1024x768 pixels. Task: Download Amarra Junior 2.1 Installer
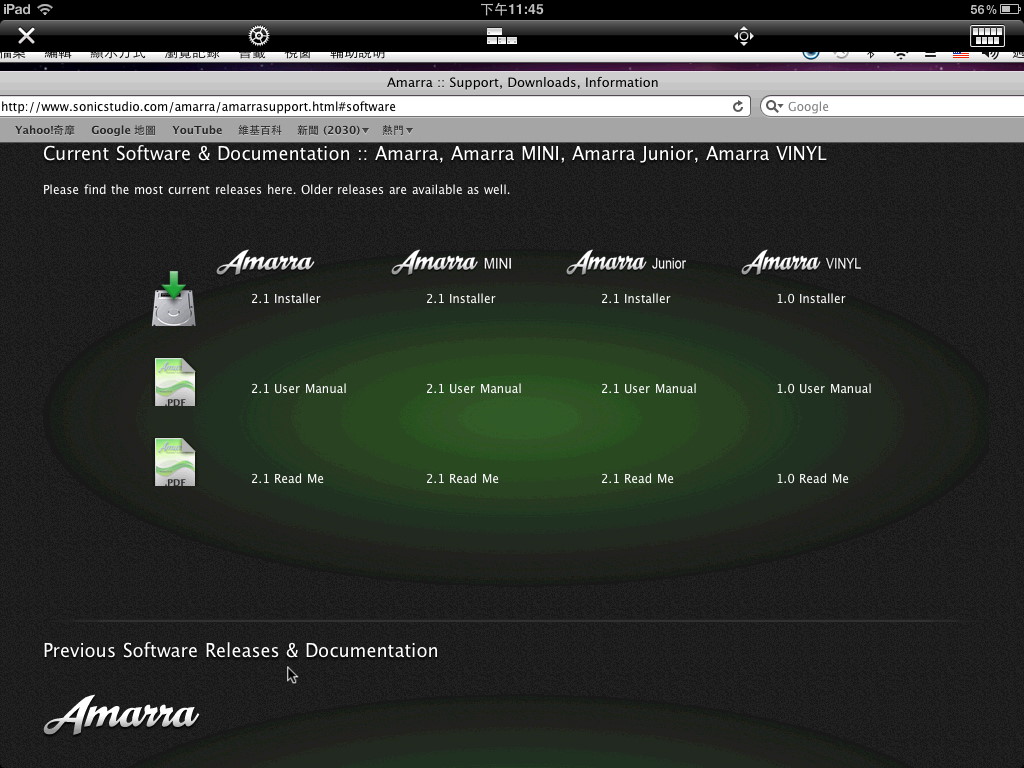[636, 298]
